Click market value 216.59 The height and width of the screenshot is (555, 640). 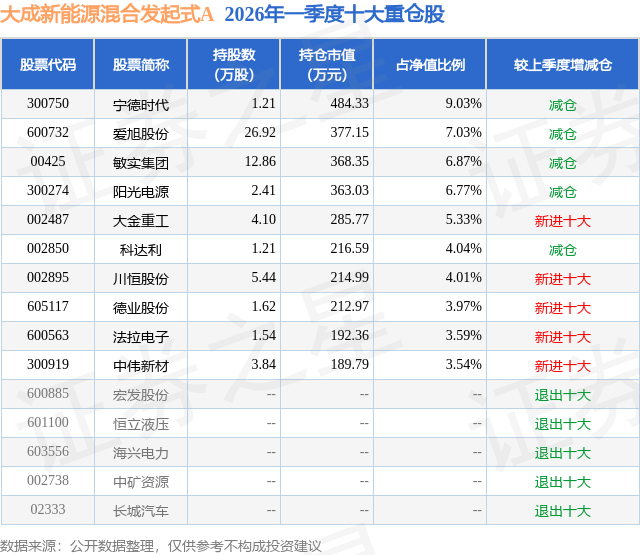pyautogui.click(x=349, y=249)
